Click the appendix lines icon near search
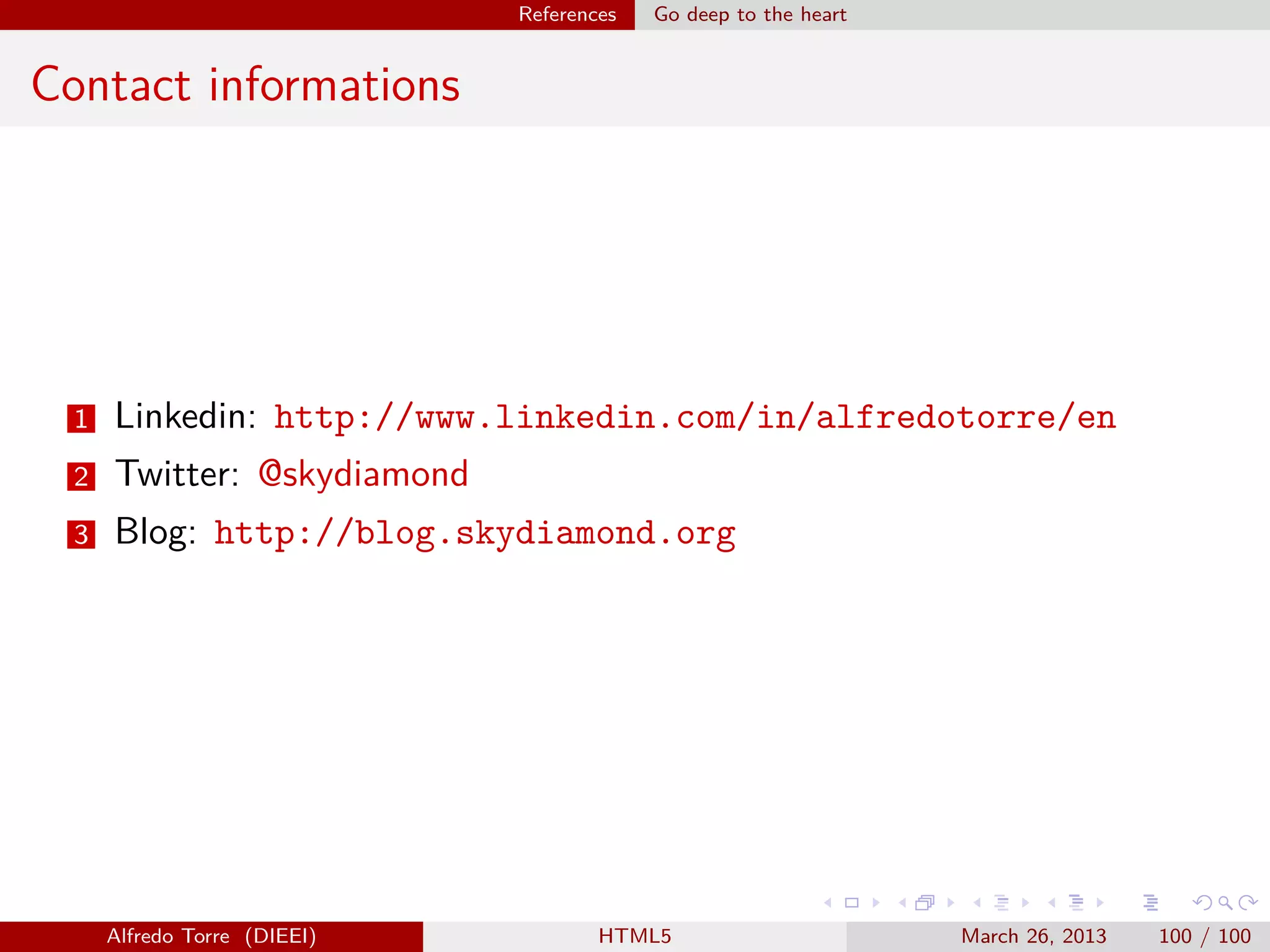Screen dimensions: 1270x952 tap(1150, 902)
